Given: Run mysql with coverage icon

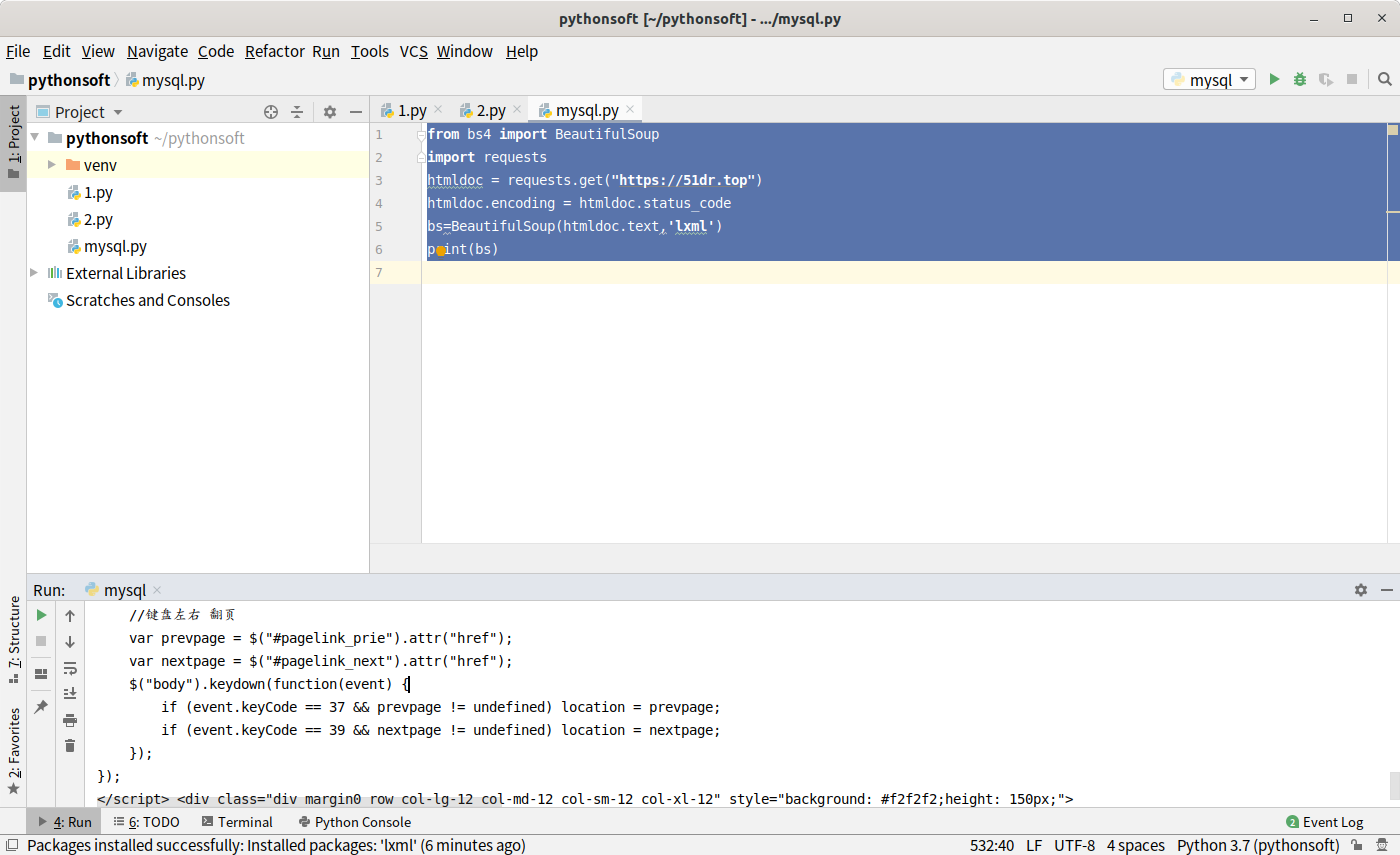Looking at the screenshot, I should tap(1326, 79).
